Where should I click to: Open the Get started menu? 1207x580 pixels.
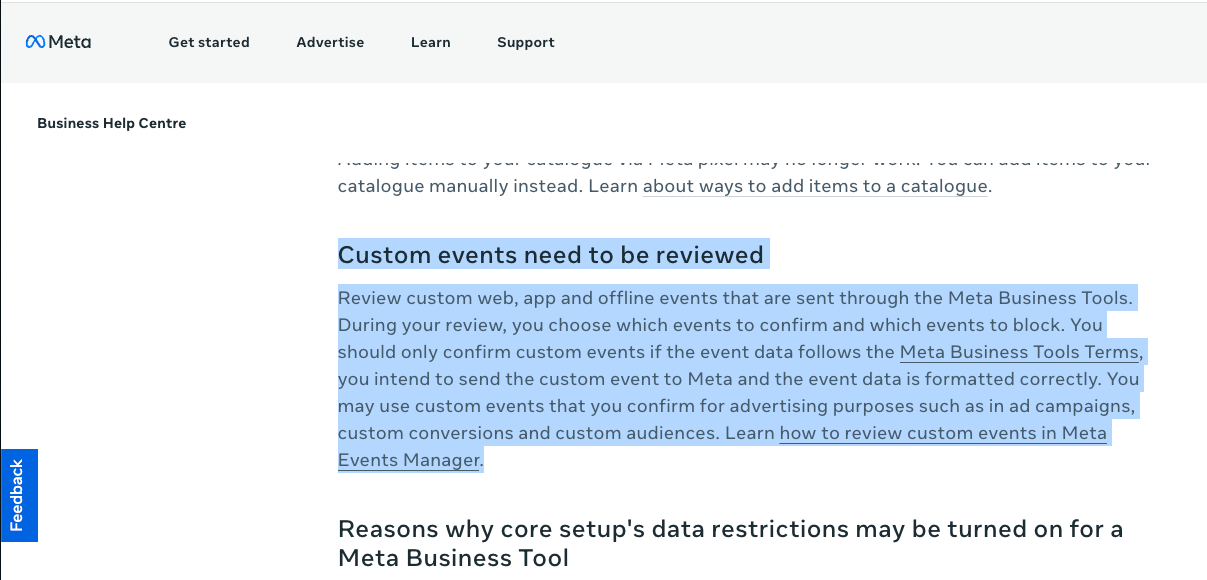(x=209, y=42)
